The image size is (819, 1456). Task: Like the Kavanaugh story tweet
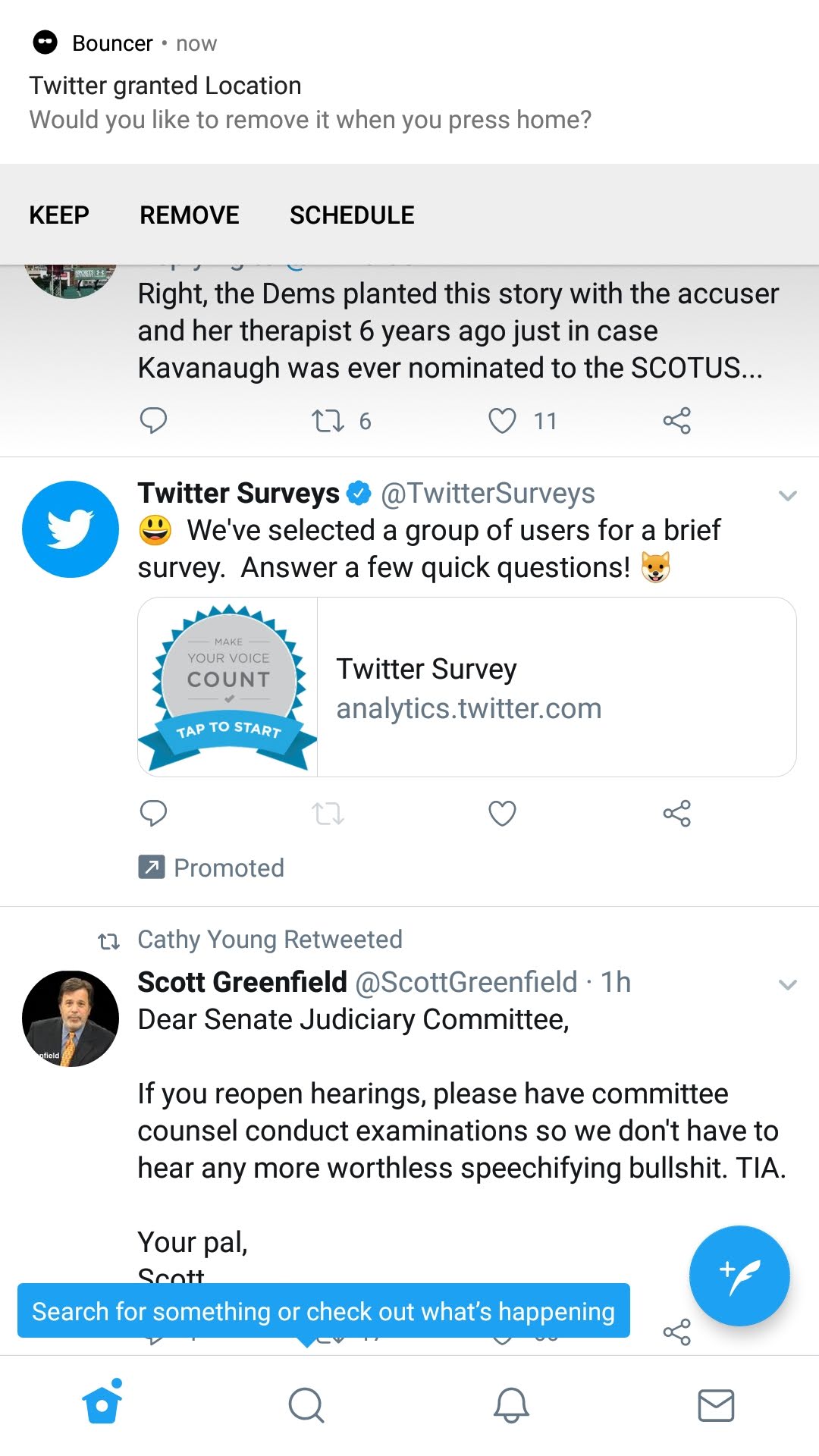[502, 421]
